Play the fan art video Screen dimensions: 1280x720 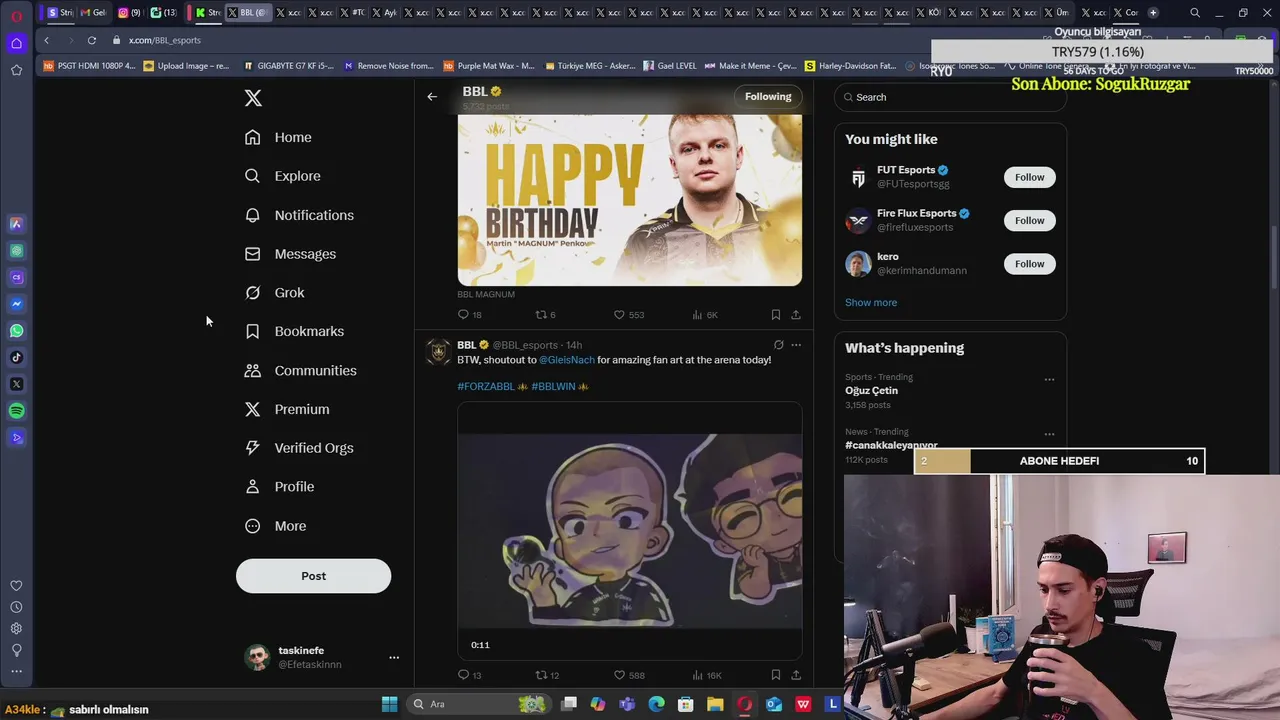(x=630, y=531)
